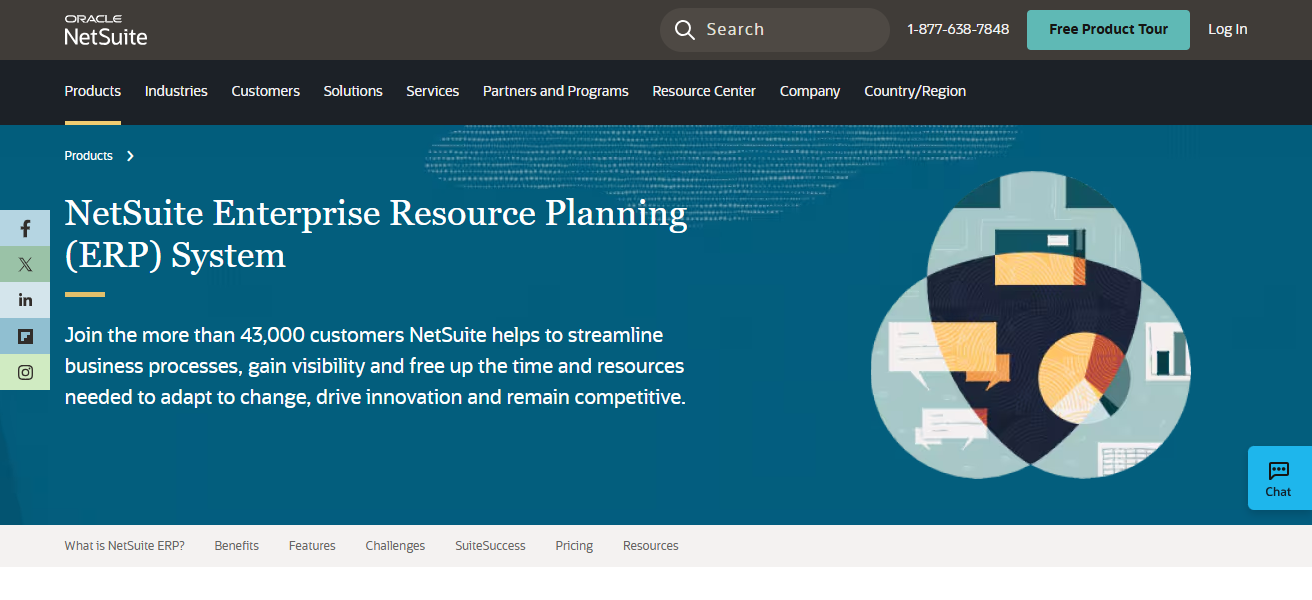Viewport: 1312px width, 600px height.
Task: Click the Oracle NetSuite logo
Action: click(x=105, y=29)
